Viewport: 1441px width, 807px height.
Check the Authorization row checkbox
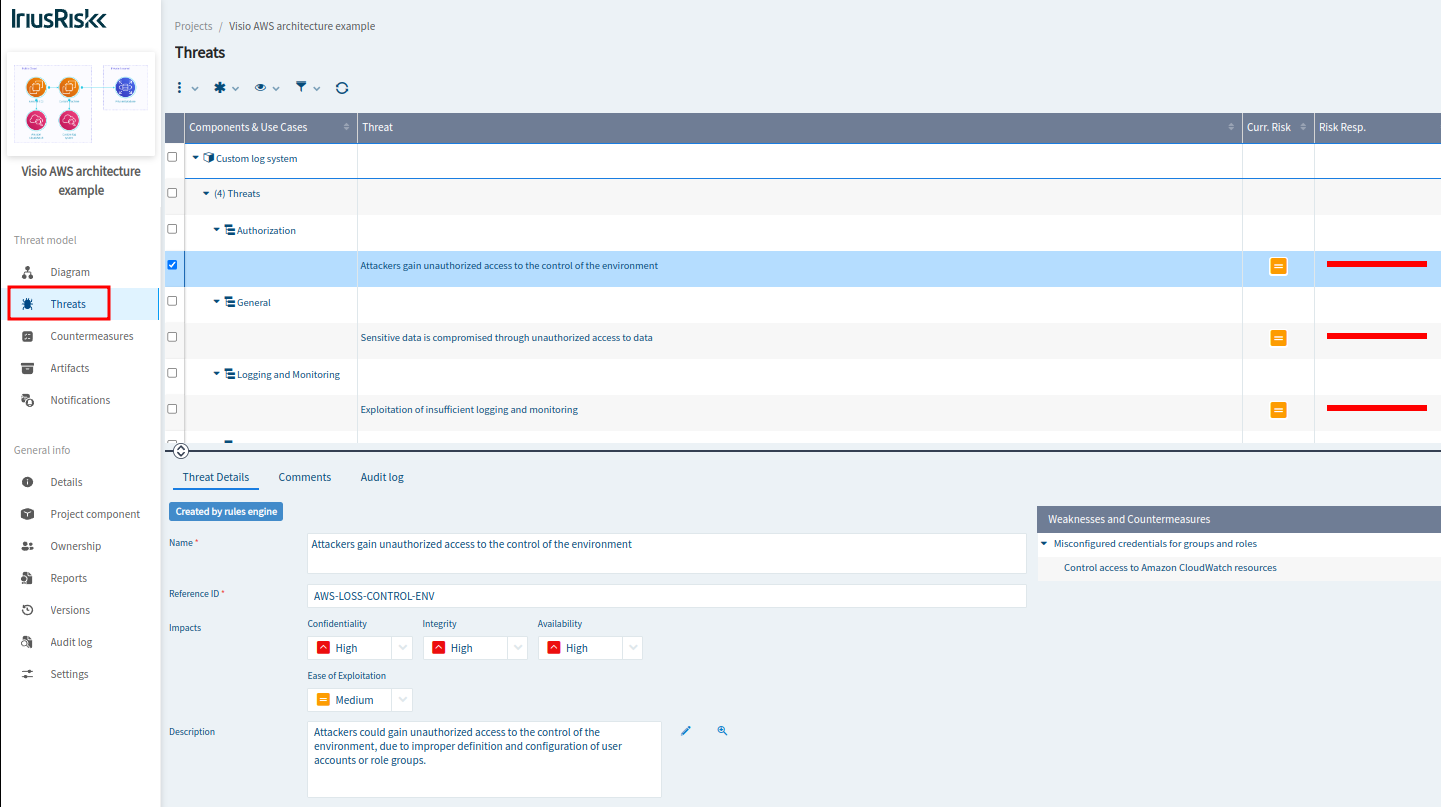coord(172,229)
